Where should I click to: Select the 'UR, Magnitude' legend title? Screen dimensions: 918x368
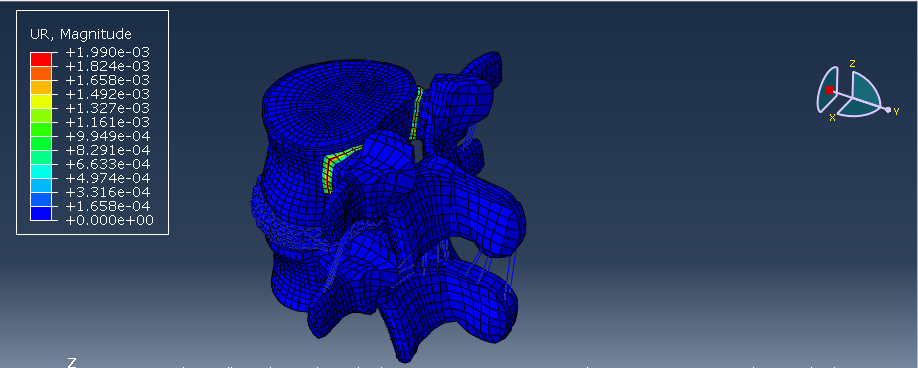coord(81,34)
